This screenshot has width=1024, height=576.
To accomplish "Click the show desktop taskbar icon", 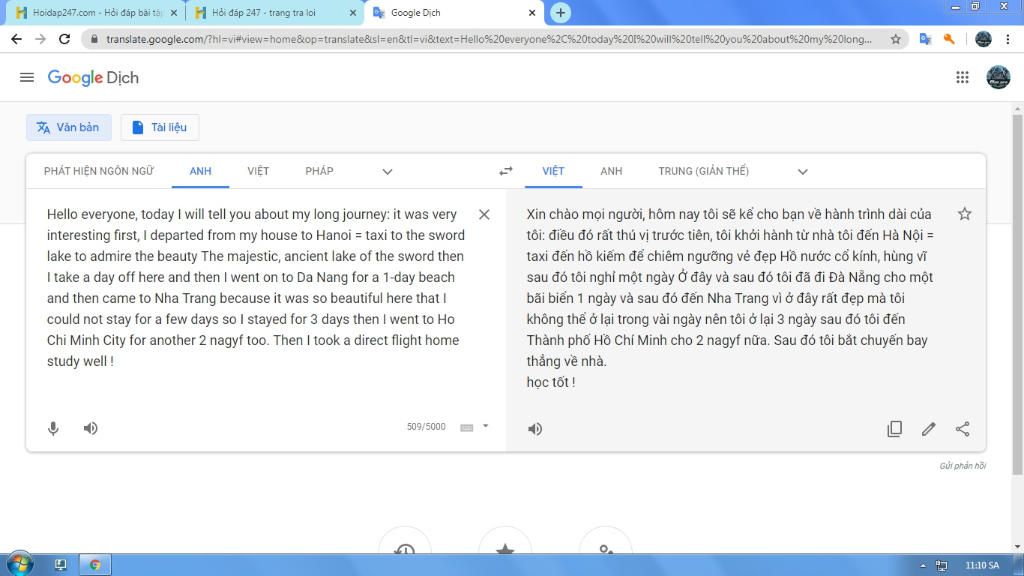I will click(60, 564).
